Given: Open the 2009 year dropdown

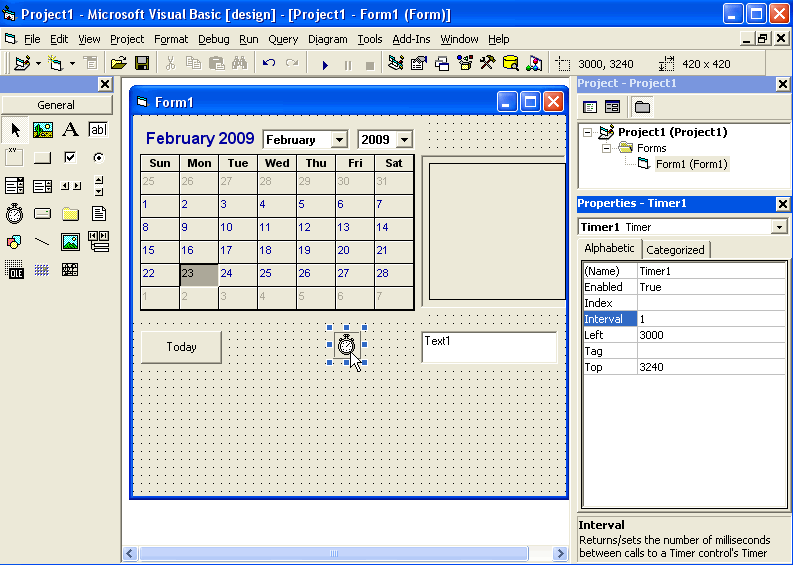Looking at the screenshot, I should pos(405,140).
